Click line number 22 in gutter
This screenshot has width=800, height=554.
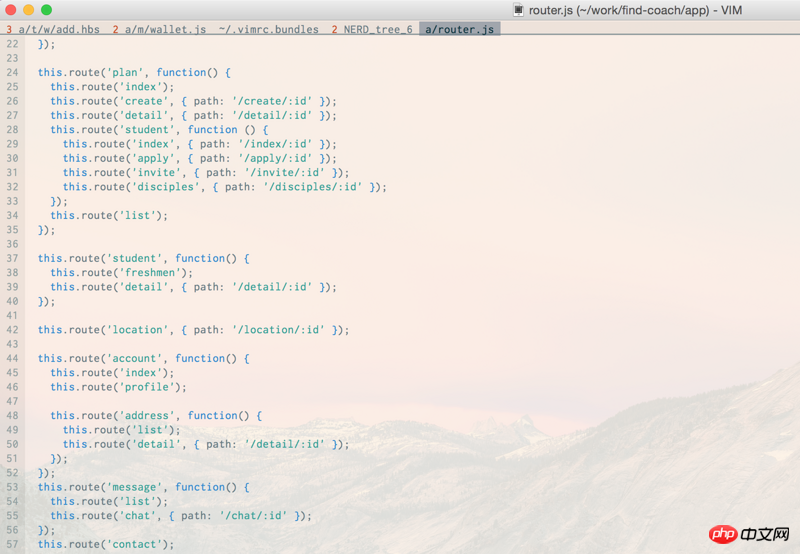(12, 44)
